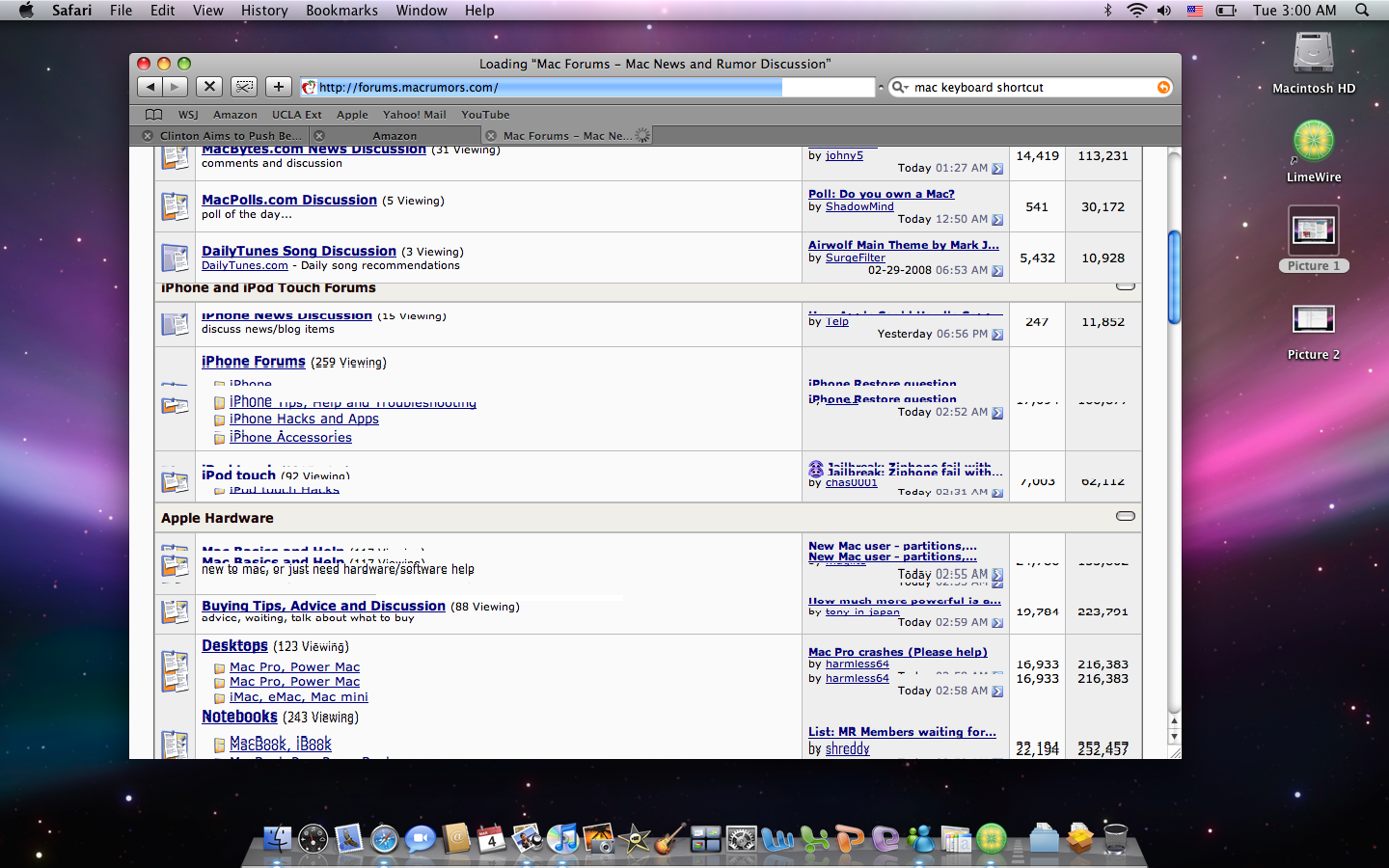Viewport: 1389px width, 868px height.
Task: Go to last post in DailyTunes Song Discussion row
Action: [x=997, y=271]
